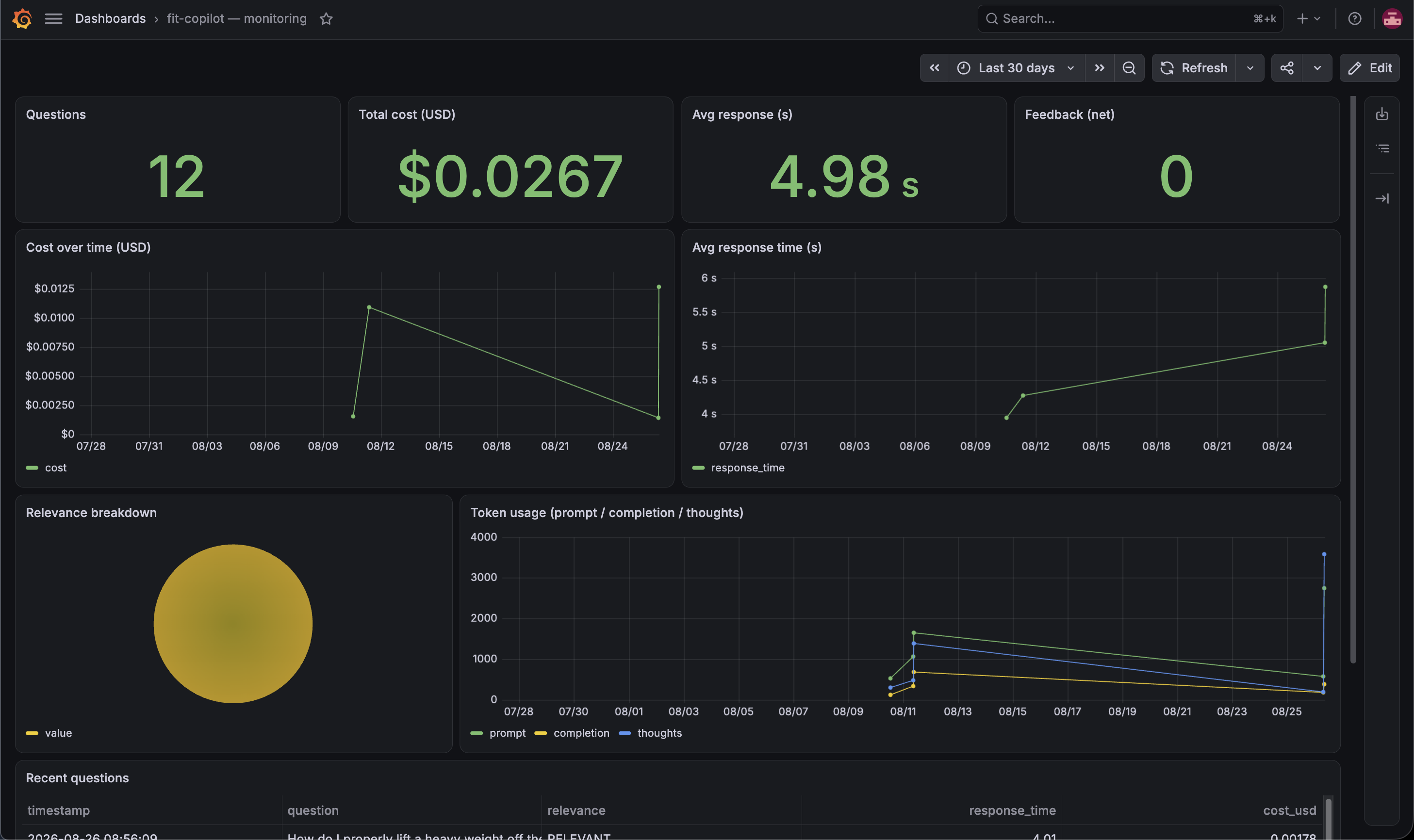Sort table by response_time column header
1414x840 pixels.
coord(1012,810)
